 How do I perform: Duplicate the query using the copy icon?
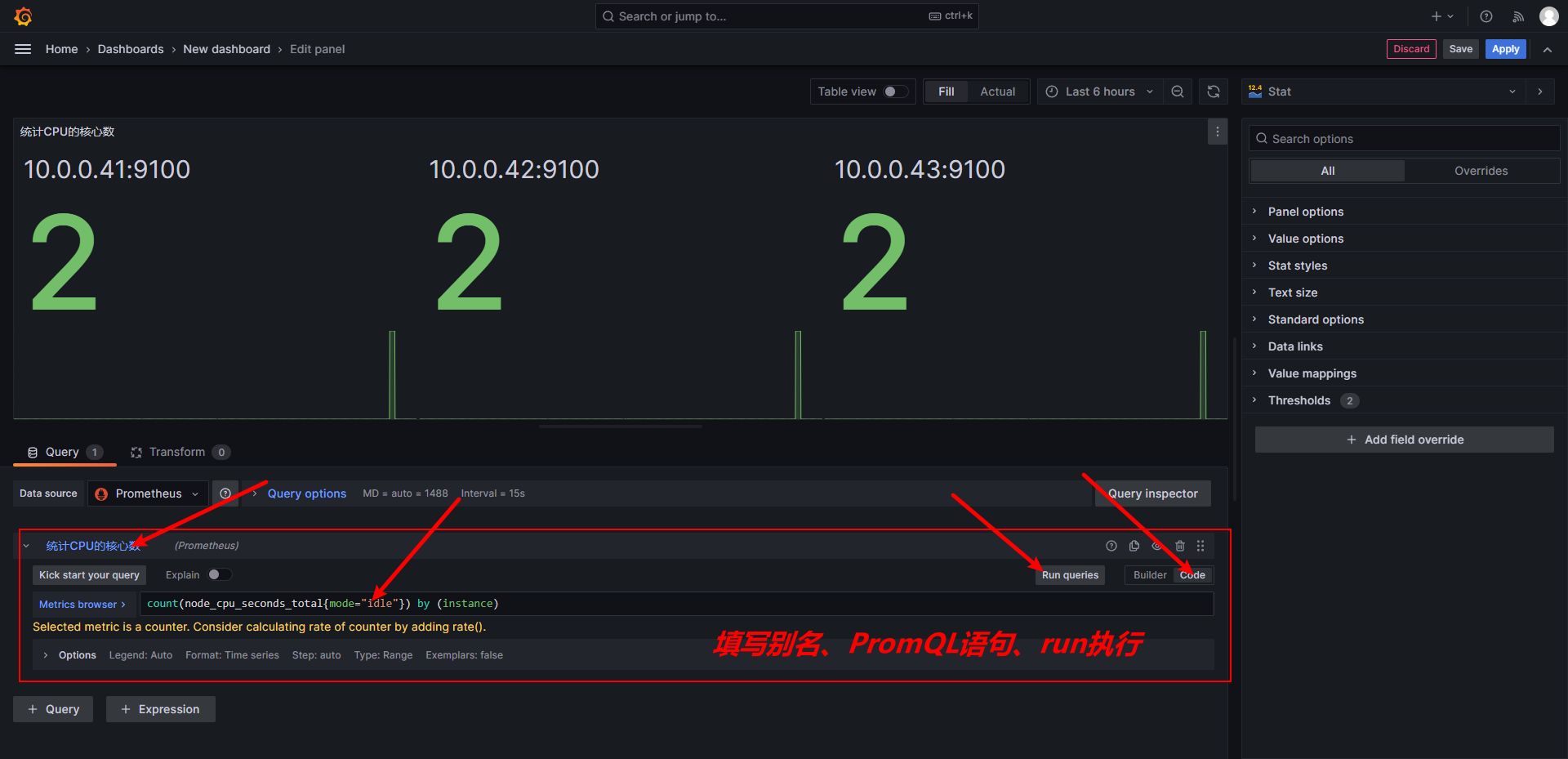tap(1134, 546)
